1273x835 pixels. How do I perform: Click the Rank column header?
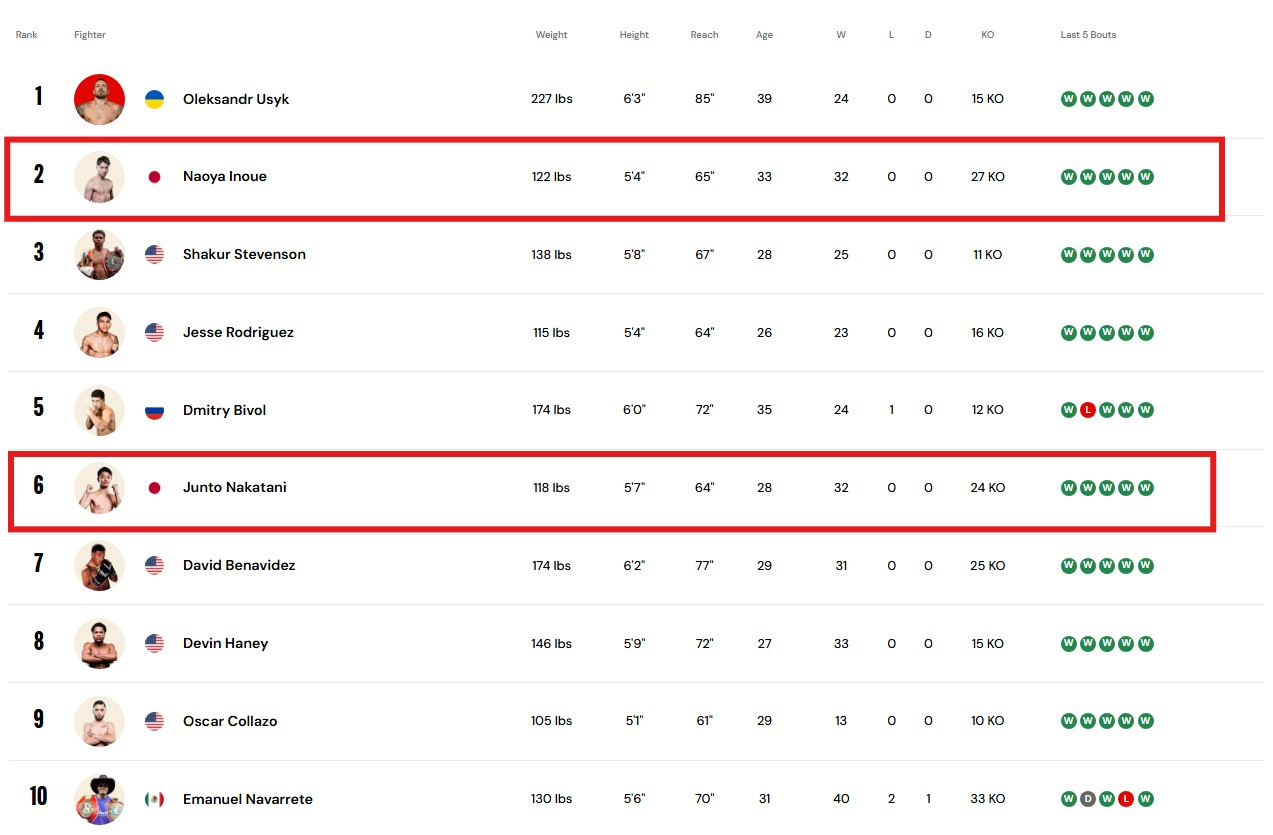[x=27, y=35]
